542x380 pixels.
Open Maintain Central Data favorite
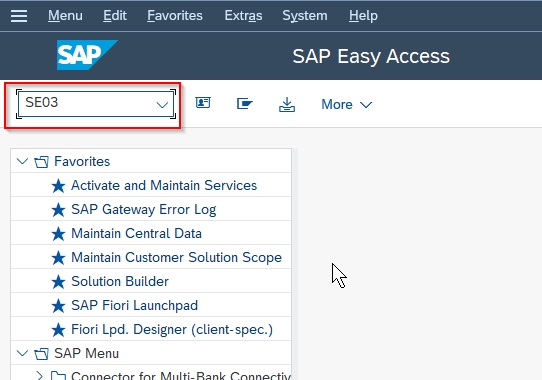click(136, 233)
